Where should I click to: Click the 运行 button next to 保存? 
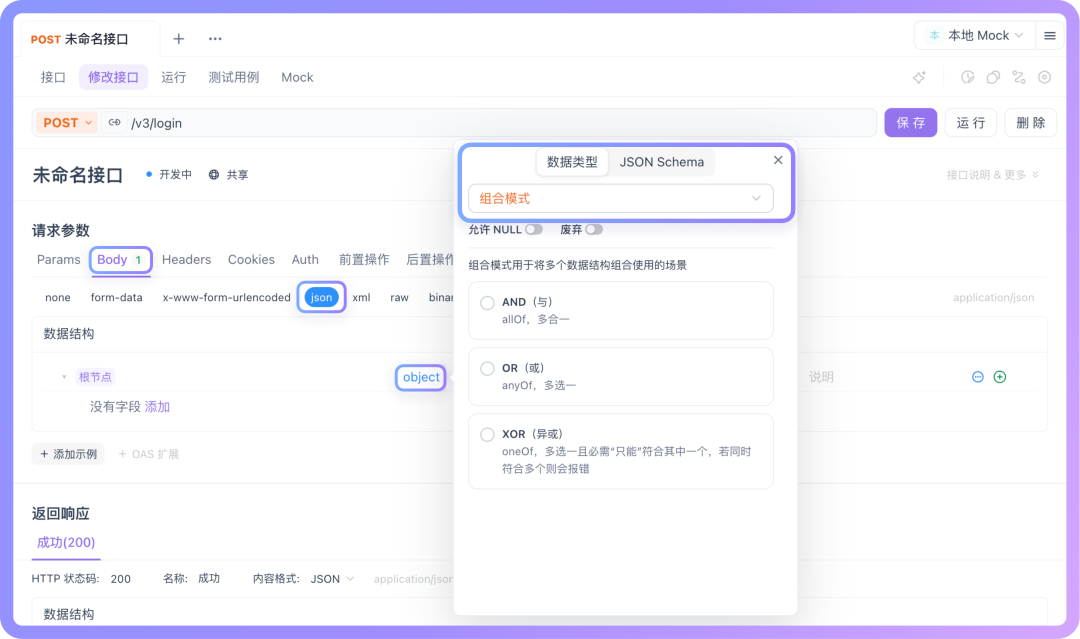970,123
